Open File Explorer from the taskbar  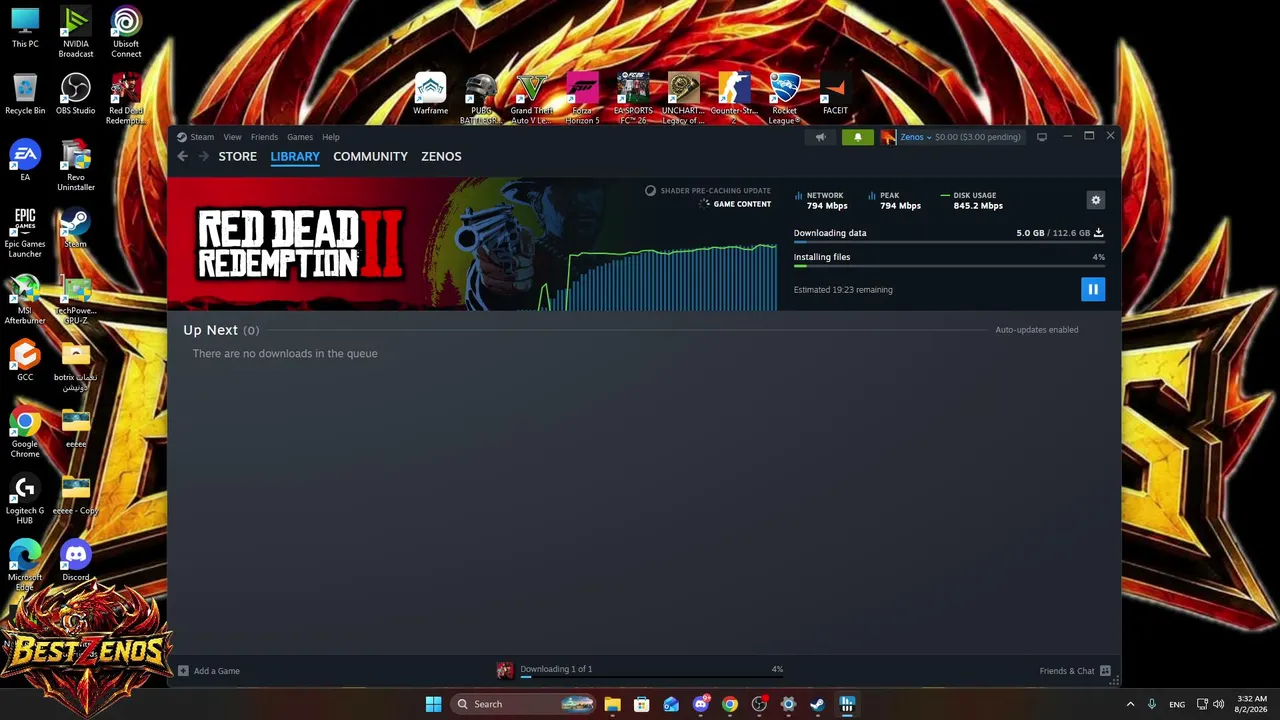(612, 704)
